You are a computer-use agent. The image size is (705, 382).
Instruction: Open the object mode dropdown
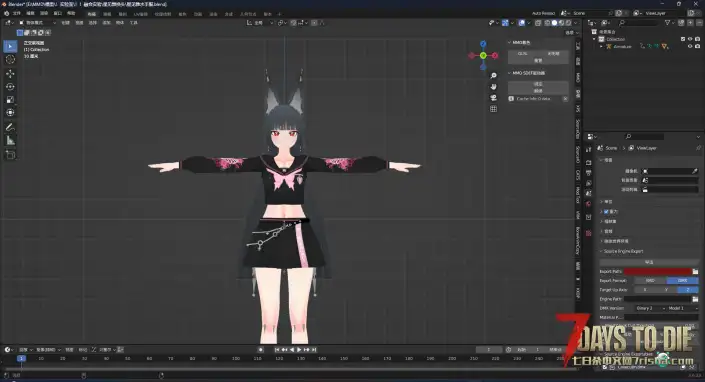pos(37,22)
